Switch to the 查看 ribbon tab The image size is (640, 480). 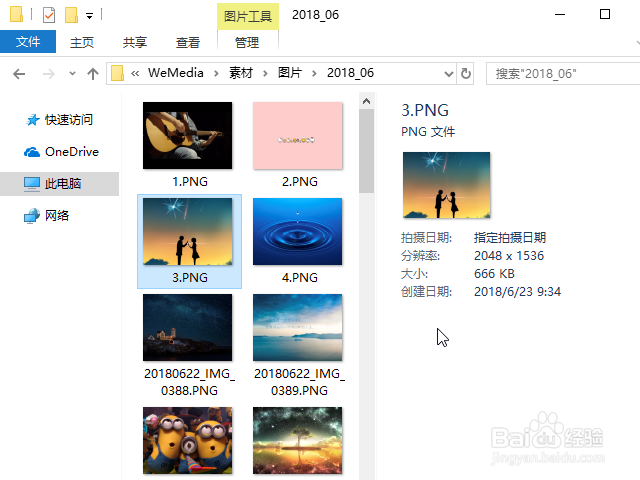tap(188, 42)
